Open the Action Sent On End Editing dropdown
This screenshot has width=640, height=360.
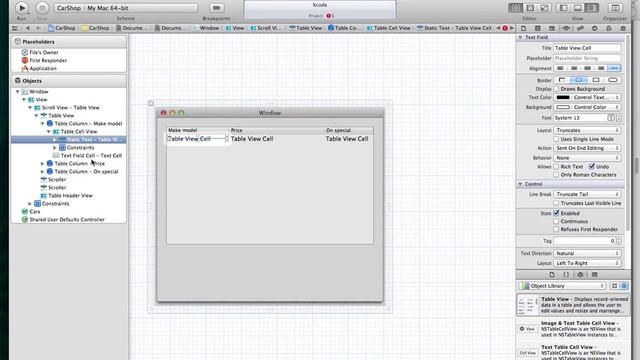587,148
